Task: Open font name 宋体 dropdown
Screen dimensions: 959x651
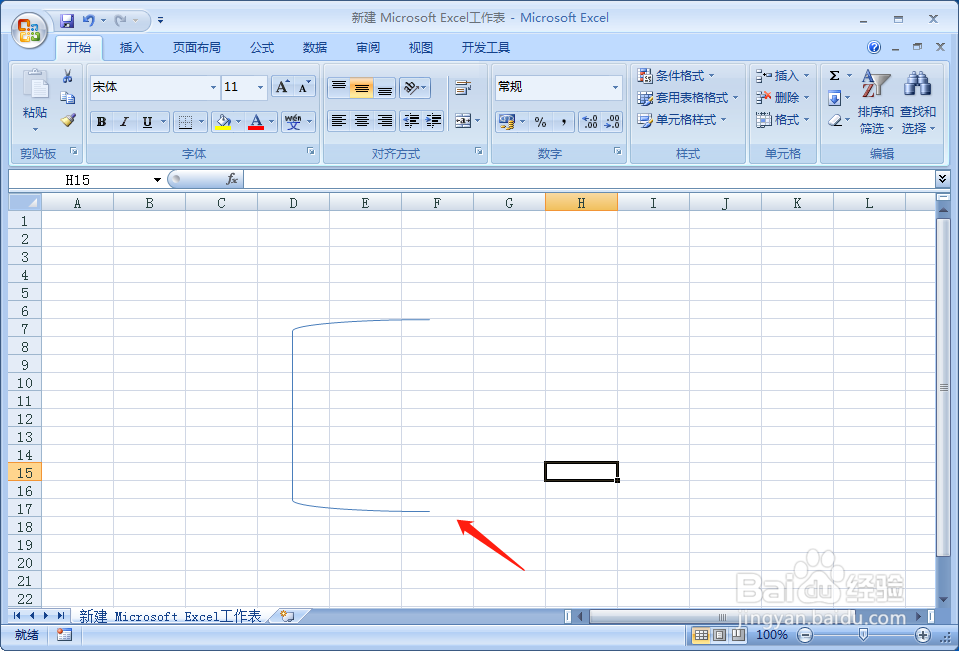Action: 213,87
